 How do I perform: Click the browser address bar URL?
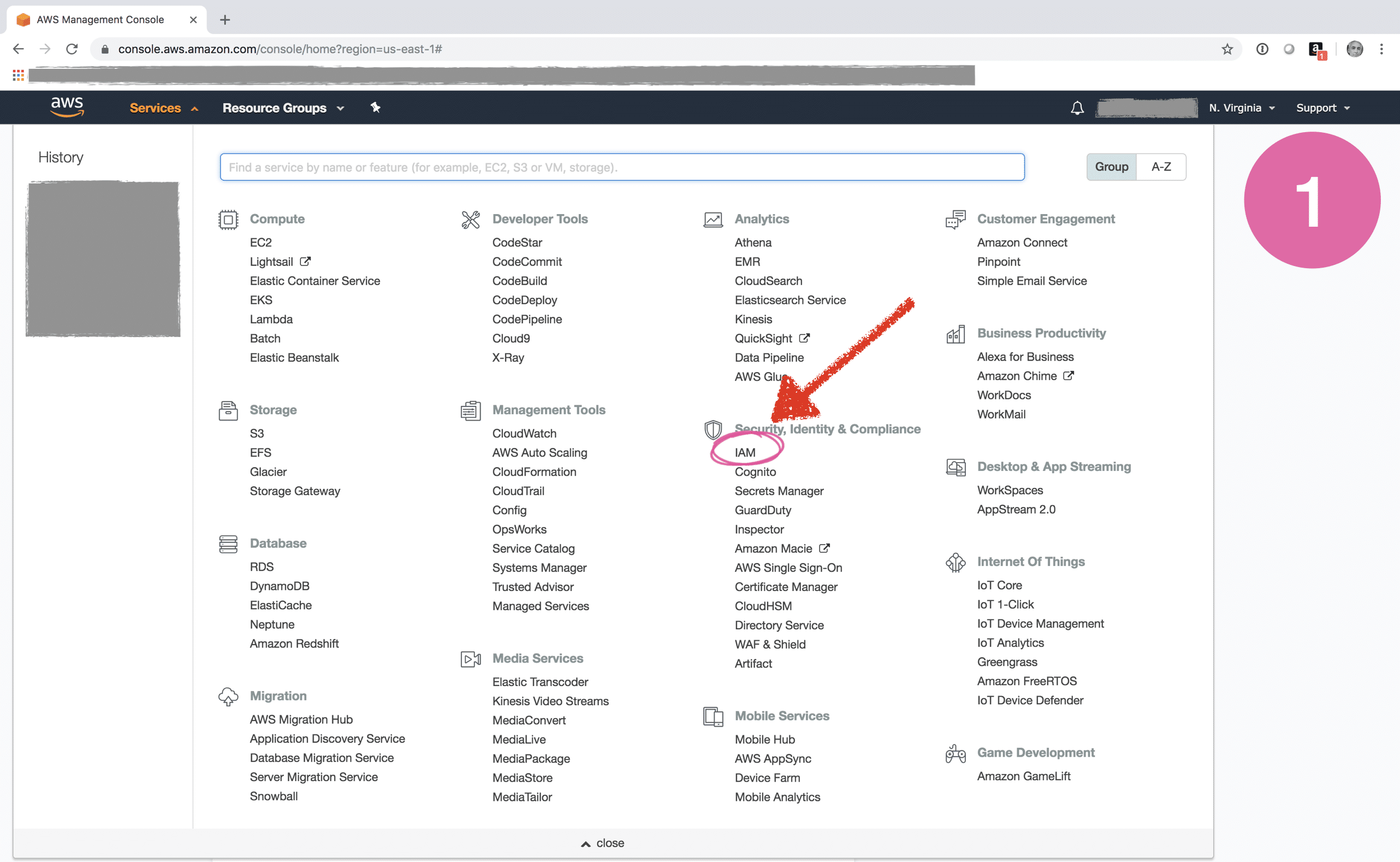280,49
